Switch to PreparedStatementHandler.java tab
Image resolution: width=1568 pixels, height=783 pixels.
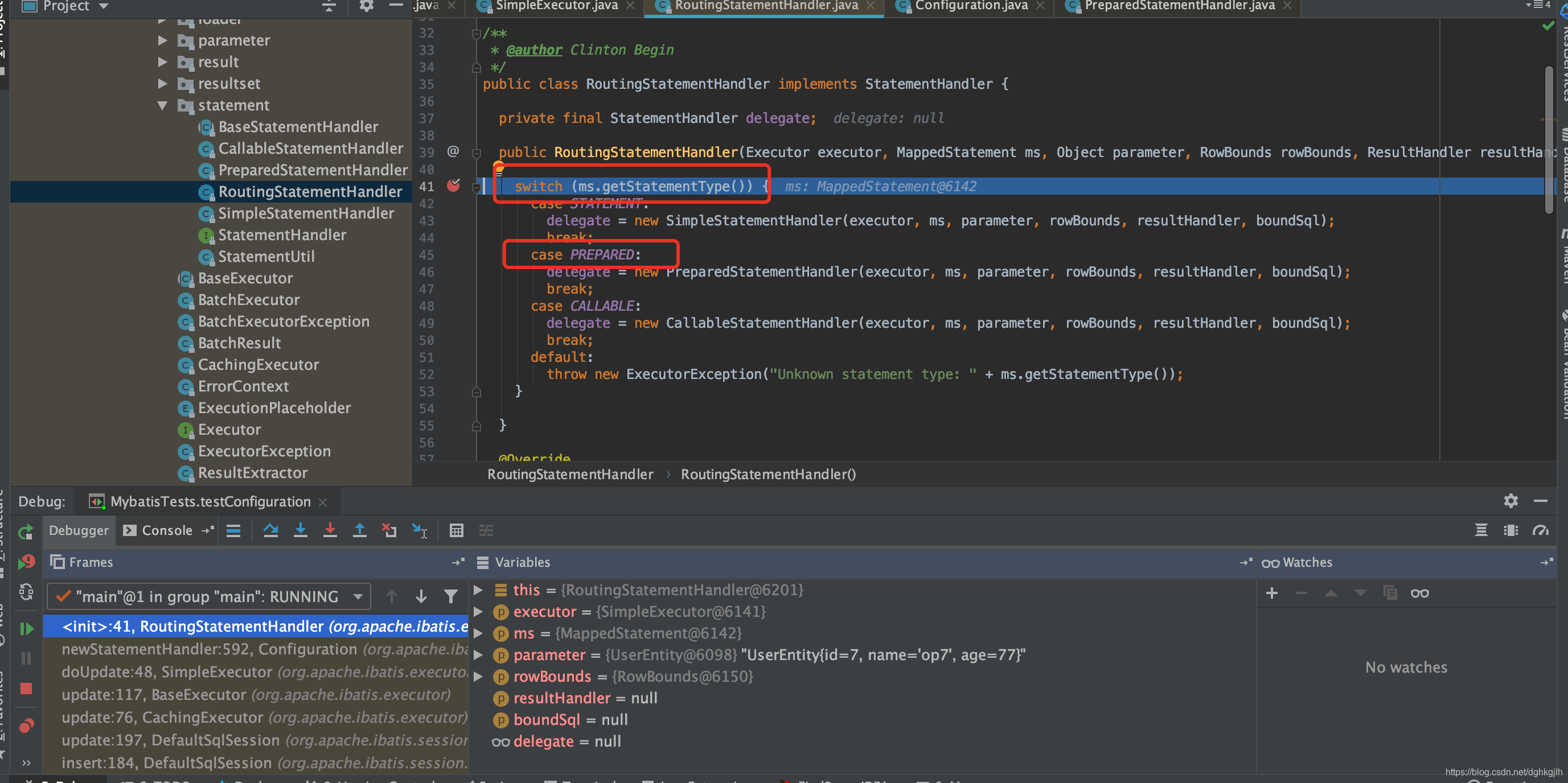coord(1179,6)
